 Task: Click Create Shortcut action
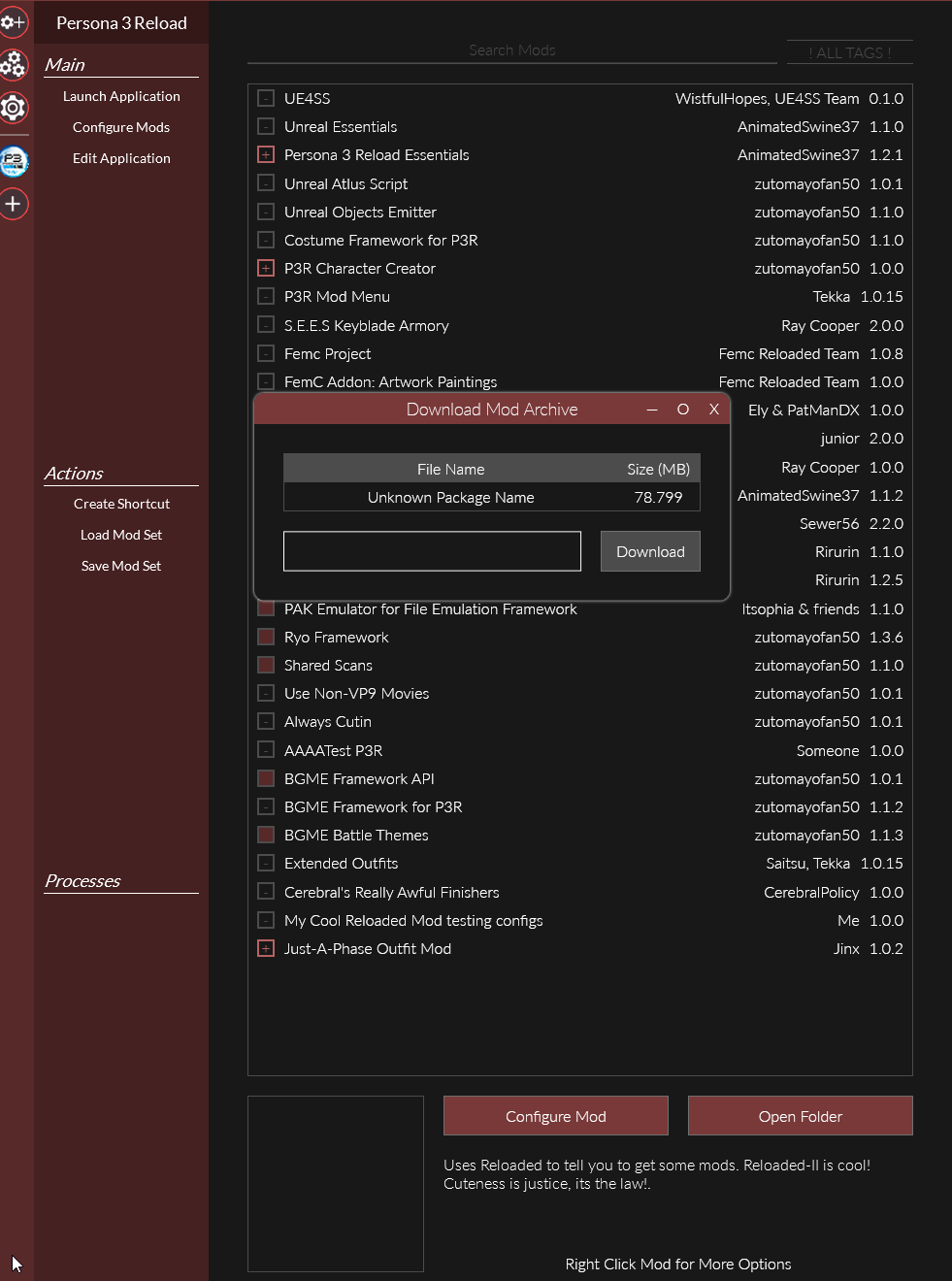pos(121,504)
